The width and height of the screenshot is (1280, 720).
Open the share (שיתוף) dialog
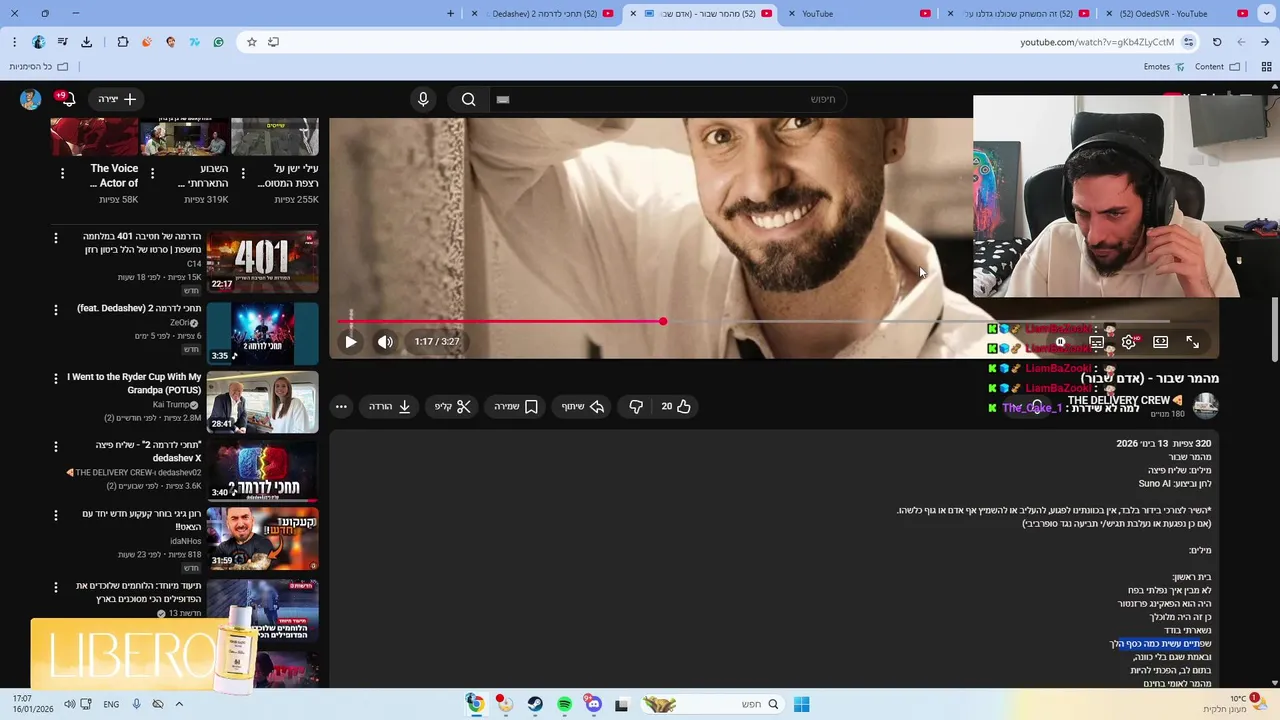click(x=583, y=407)
